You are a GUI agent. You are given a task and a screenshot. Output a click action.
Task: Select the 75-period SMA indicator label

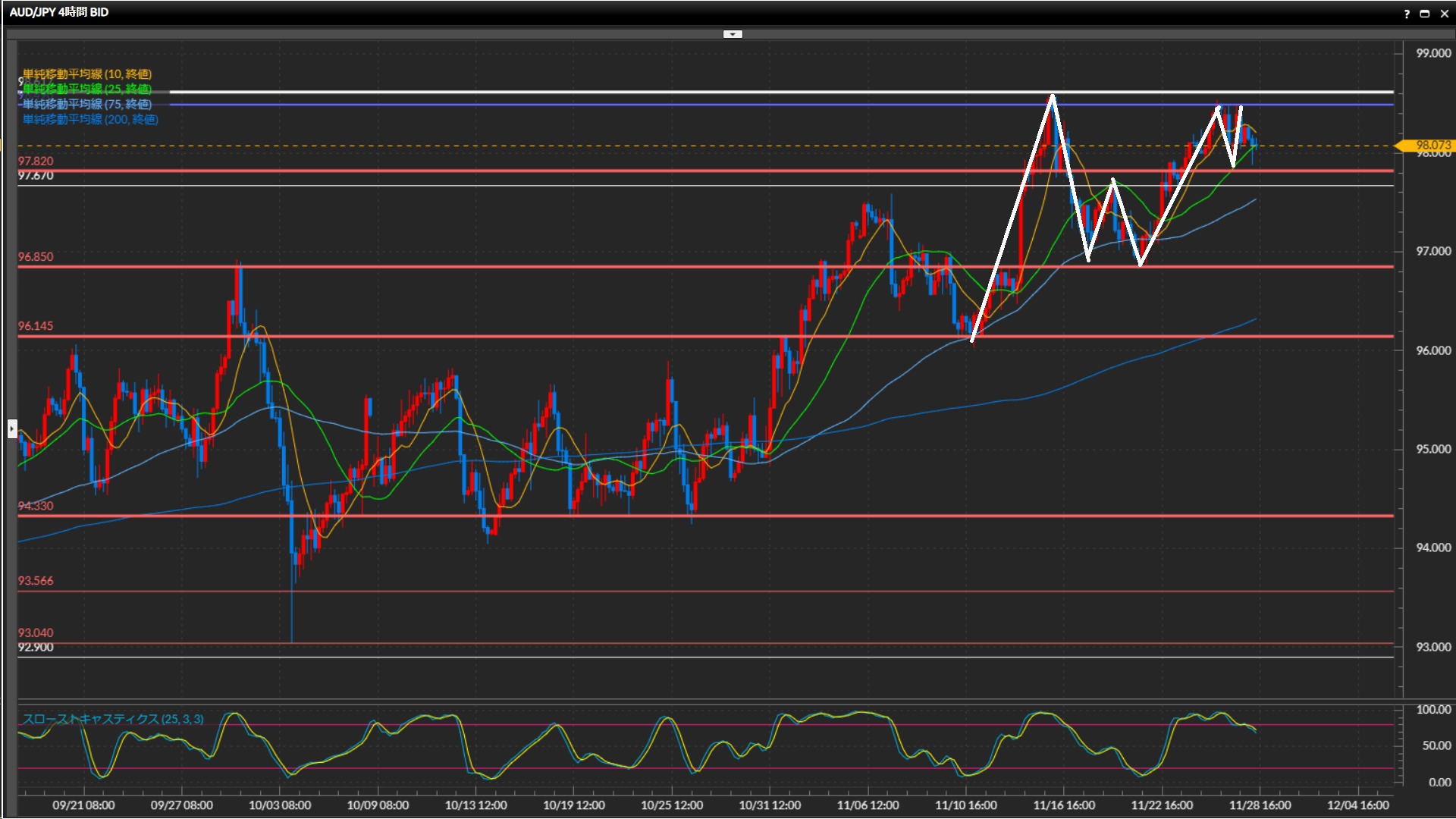click(87, 105)
